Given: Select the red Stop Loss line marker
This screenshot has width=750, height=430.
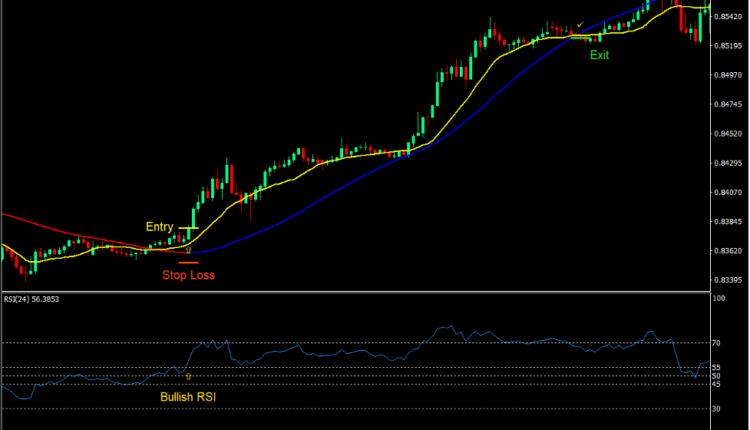Looking at the screenshot, I should 189,262.
